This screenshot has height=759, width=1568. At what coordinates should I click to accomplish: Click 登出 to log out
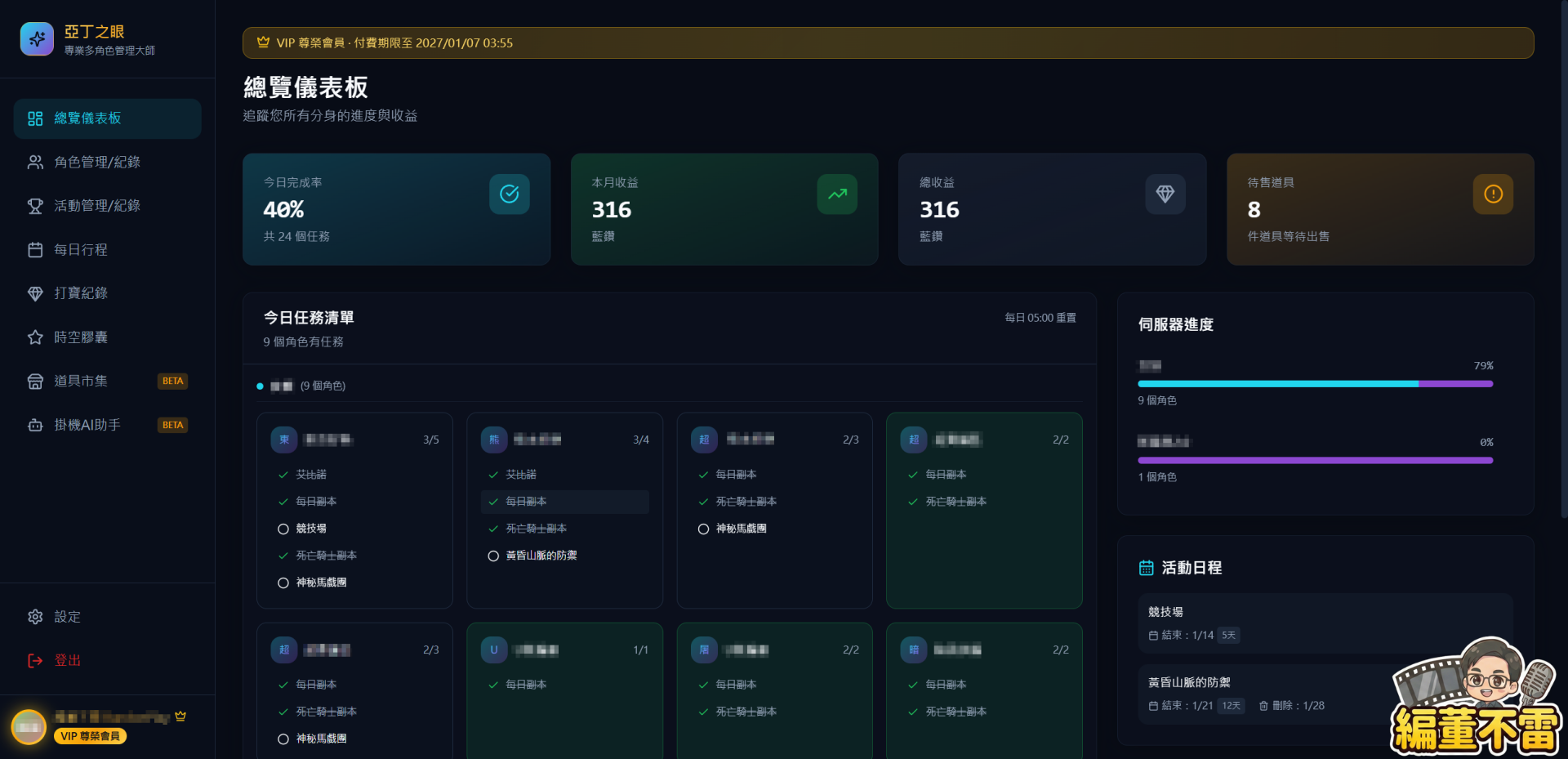[x=108, y=660]
